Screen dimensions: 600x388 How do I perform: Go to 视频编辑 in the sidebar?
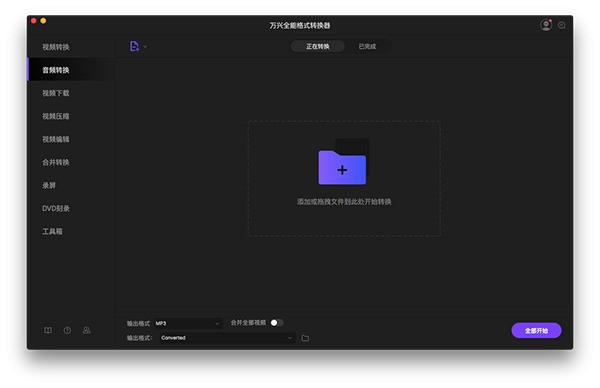56,139
